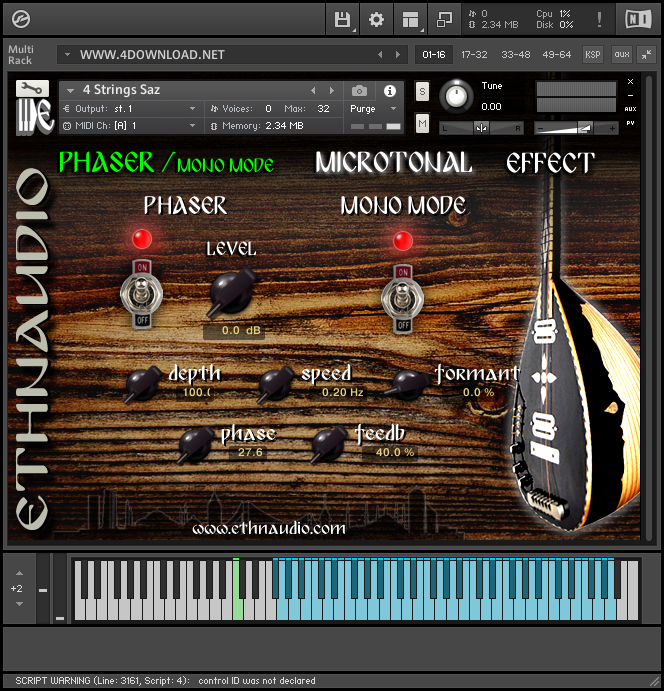Toggle the AUX sends view
This screenshot has width=664, height=691.
click(631, 109)
